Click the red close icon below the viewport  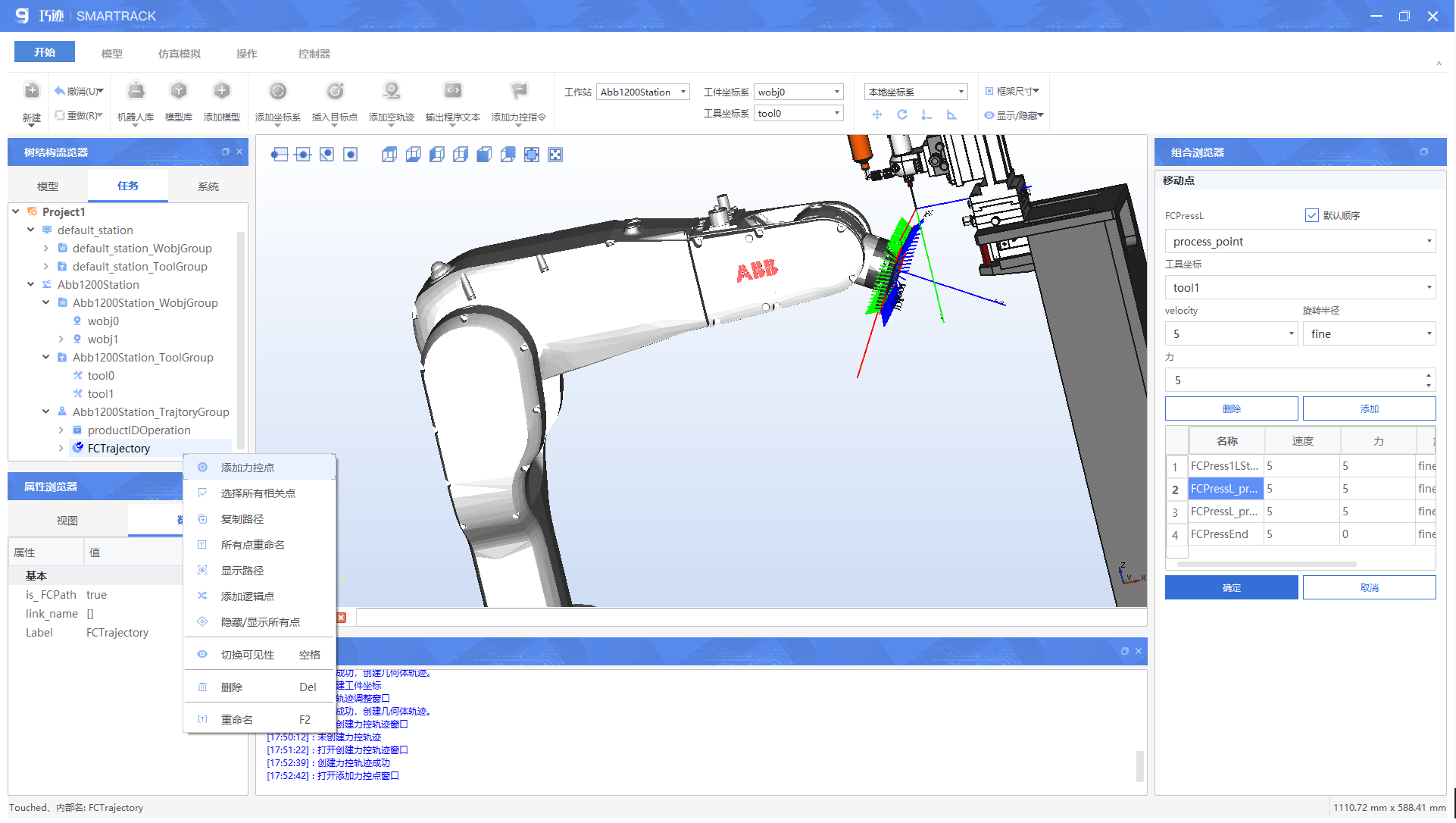coord(342,618)
